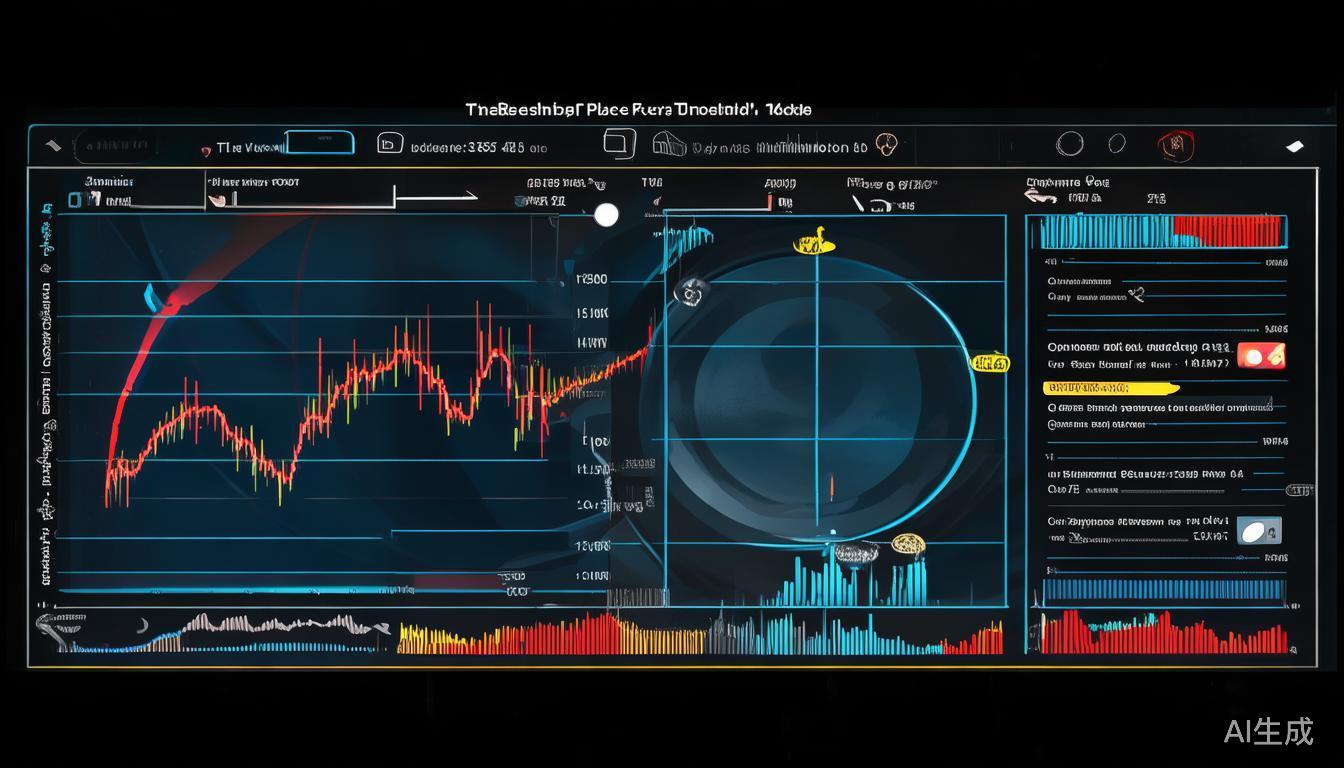The height and width of the screenshot is (768, 1344).
Task: Expand the left-arrow control in right panel header
Action: pyautogui.click(x=1043, y=199)
